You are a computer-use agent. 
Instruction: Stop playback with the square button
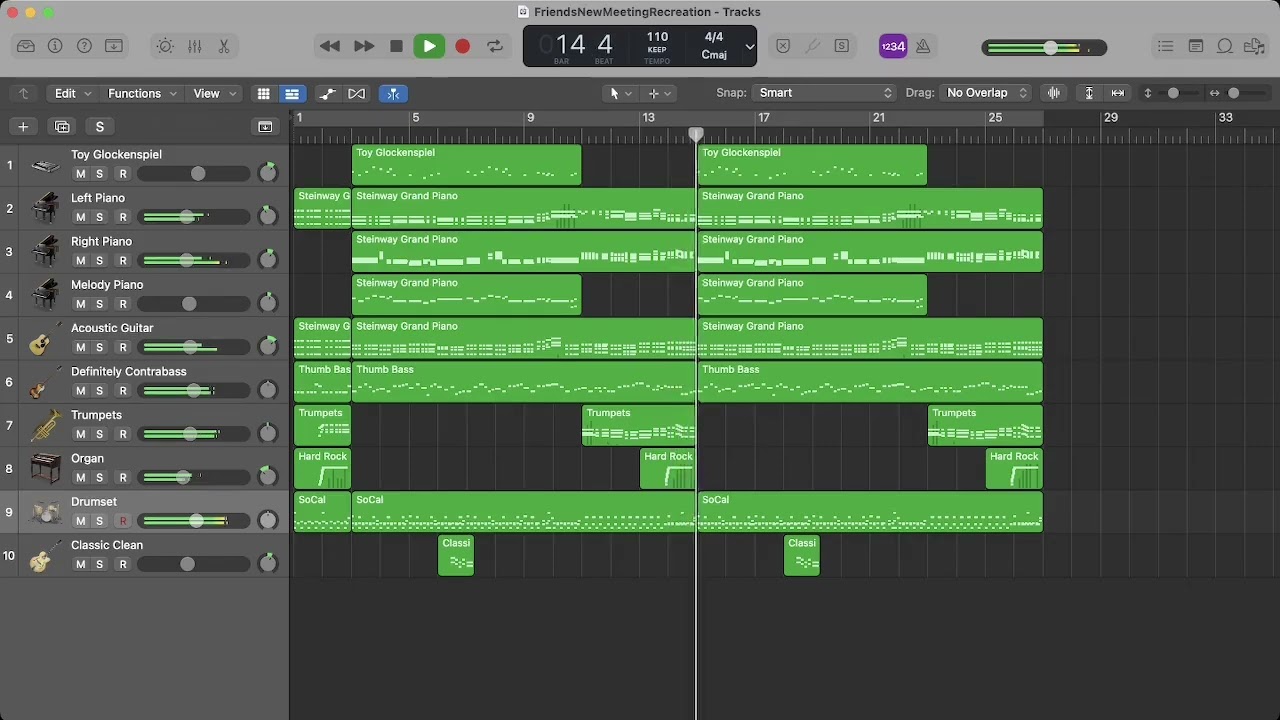click(x=396, y=46)
